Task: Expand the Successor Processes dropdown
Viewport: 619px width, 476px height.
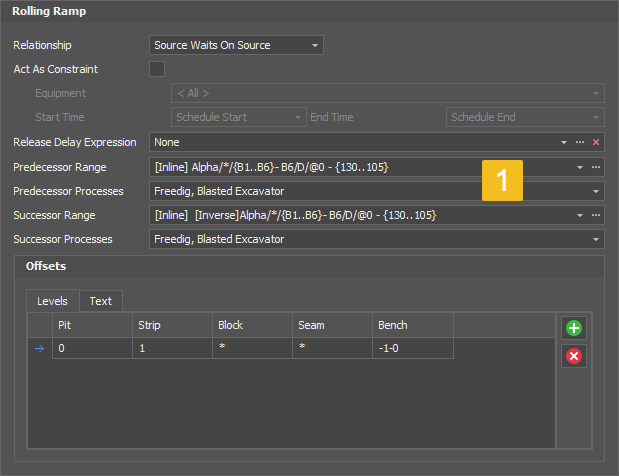Action: click(x=596, y=239)
